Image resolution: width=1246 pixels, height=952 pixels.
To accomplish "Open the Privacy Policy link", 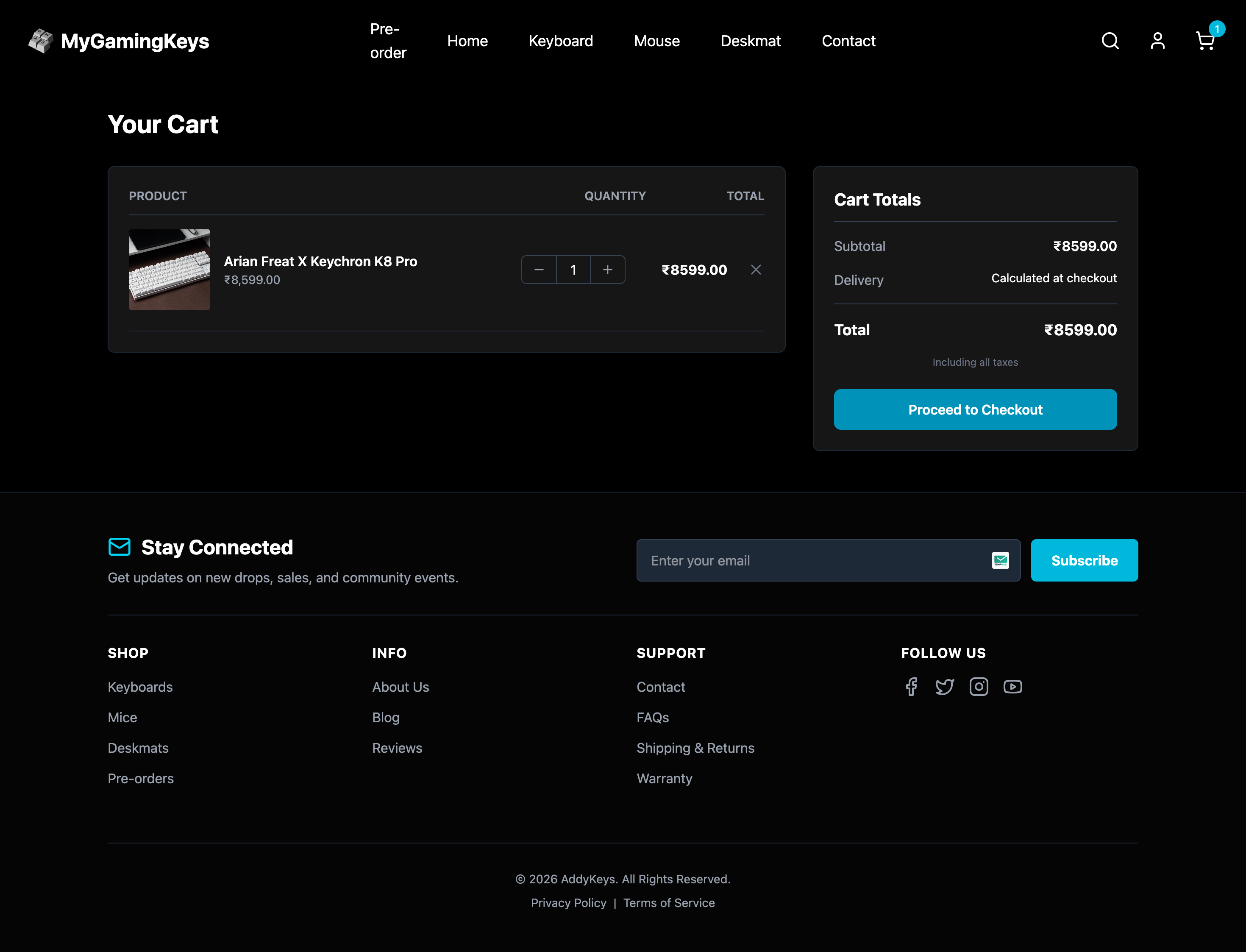I will pyautogui.click(x=568, y=903).
